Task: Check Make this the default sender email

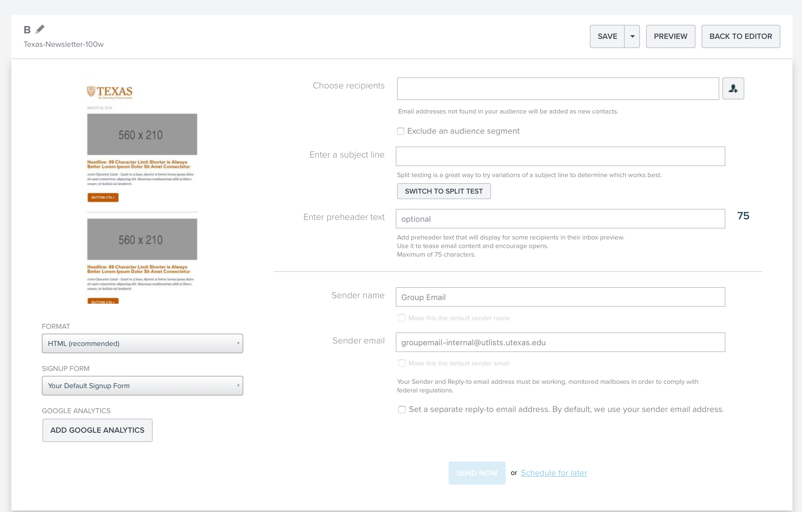Action: click(402, 363)
